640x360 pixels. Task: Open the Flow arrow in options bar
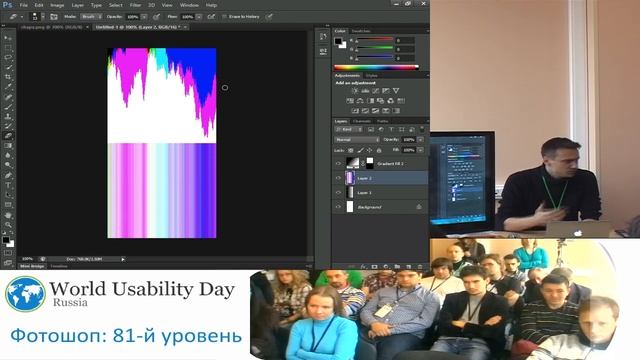point(198,17)
